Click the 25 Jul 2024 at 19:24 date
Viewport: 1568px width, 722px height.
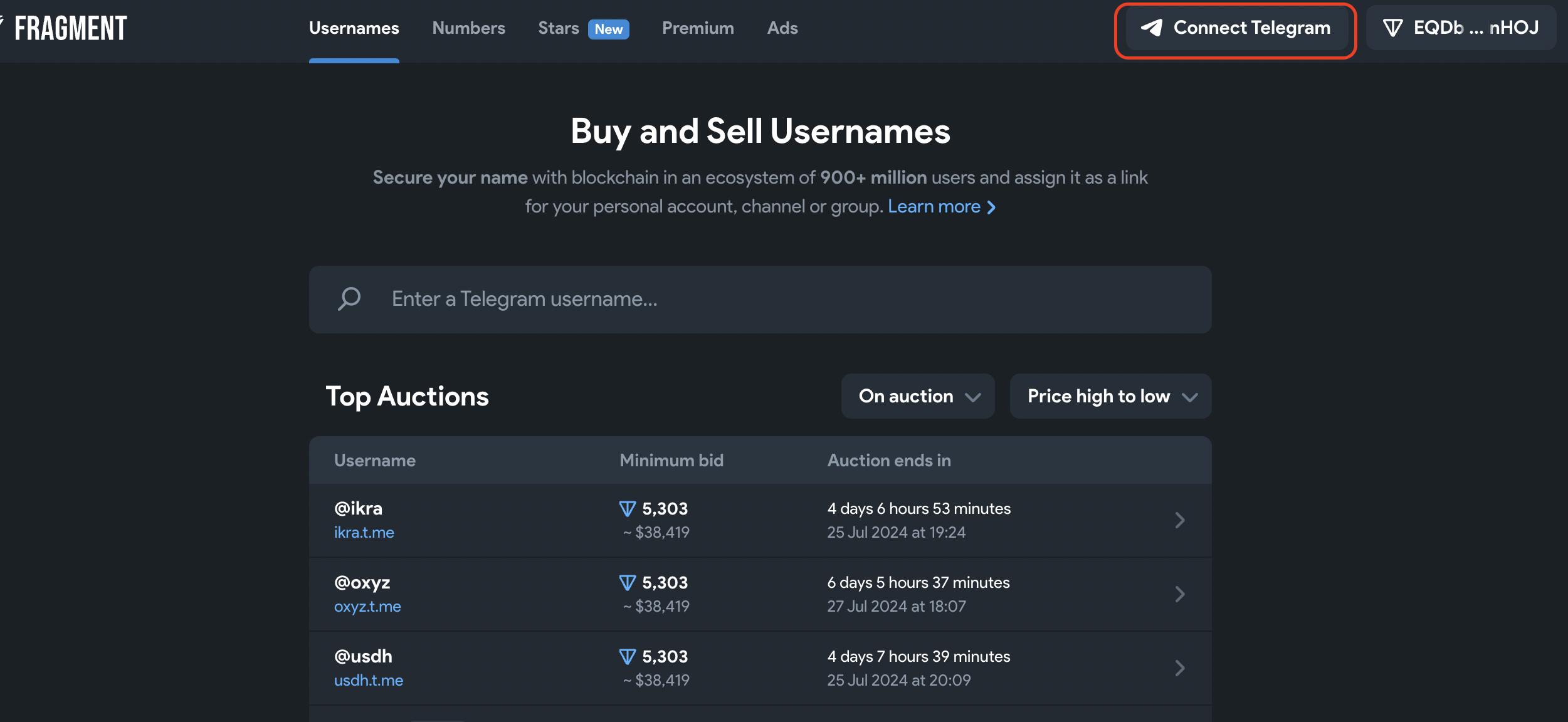[x=897, y=532]
